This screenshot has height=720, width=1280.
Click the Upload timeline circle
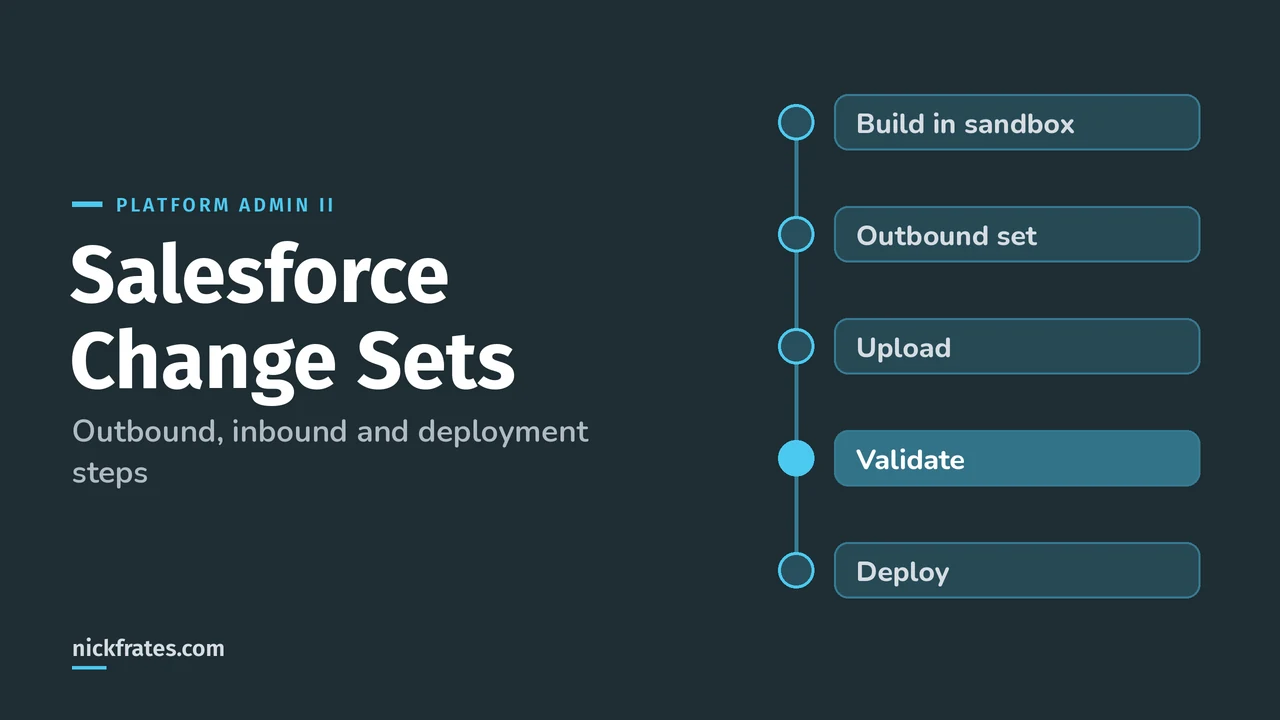(x=796, y=346)
